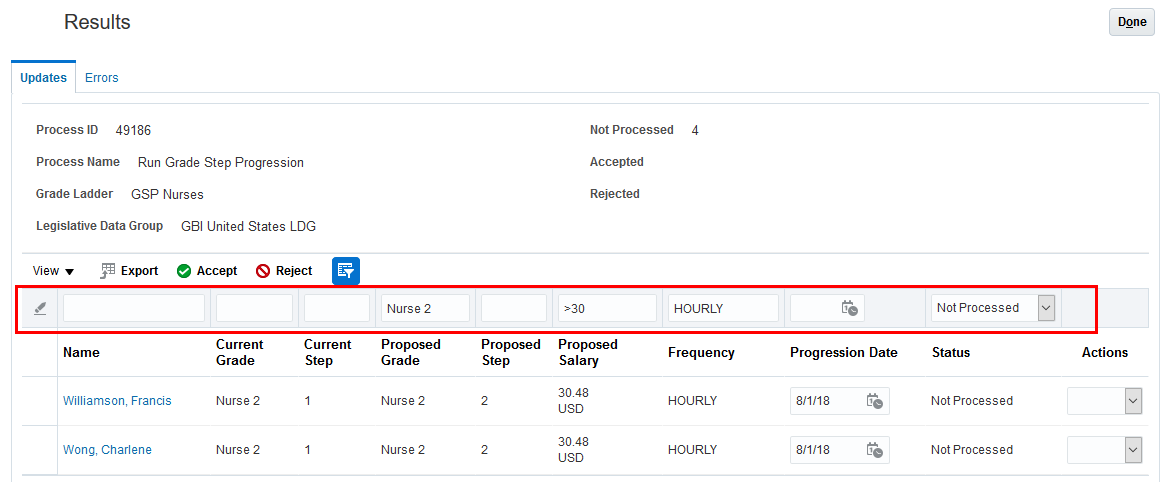Open the View menu dropdown
1166x482 pixels.
tap(54, 271)
